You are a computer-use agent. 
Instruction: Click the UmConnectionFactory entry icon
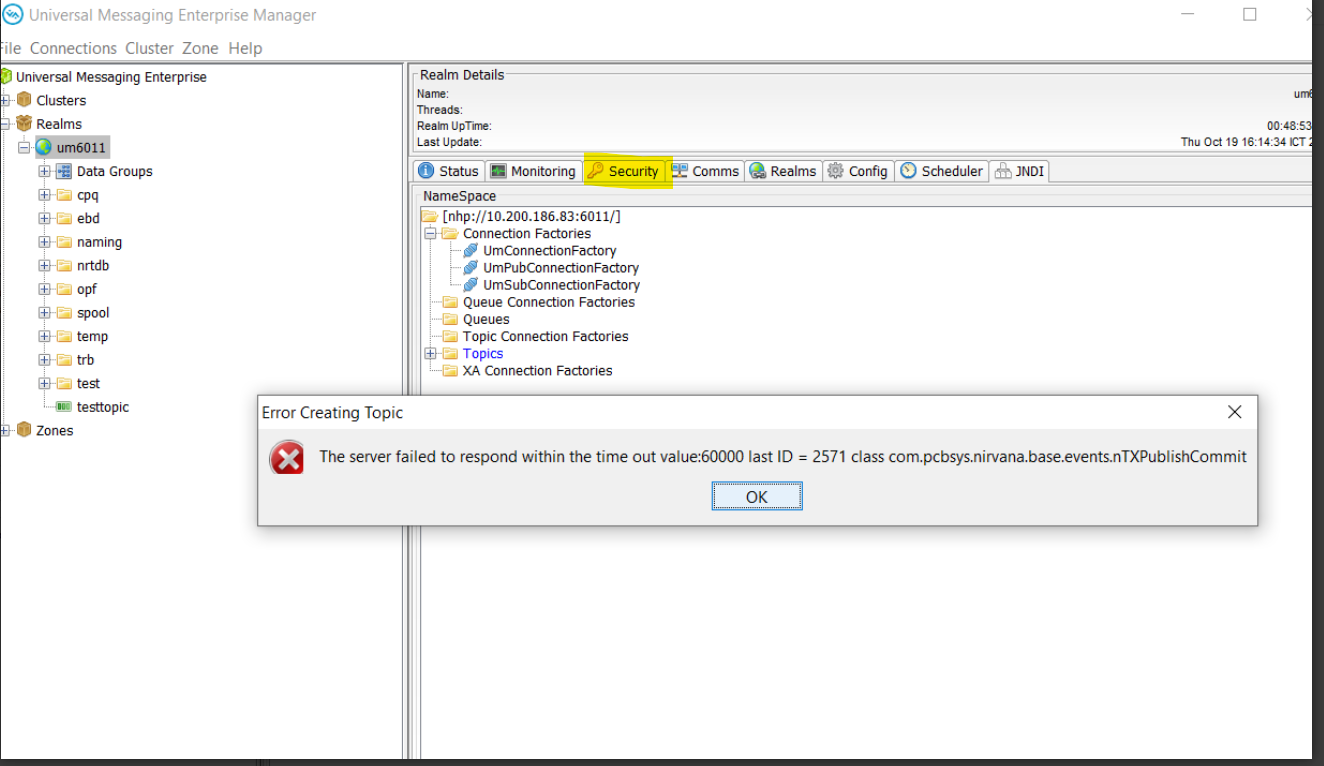tap(471, 250)
